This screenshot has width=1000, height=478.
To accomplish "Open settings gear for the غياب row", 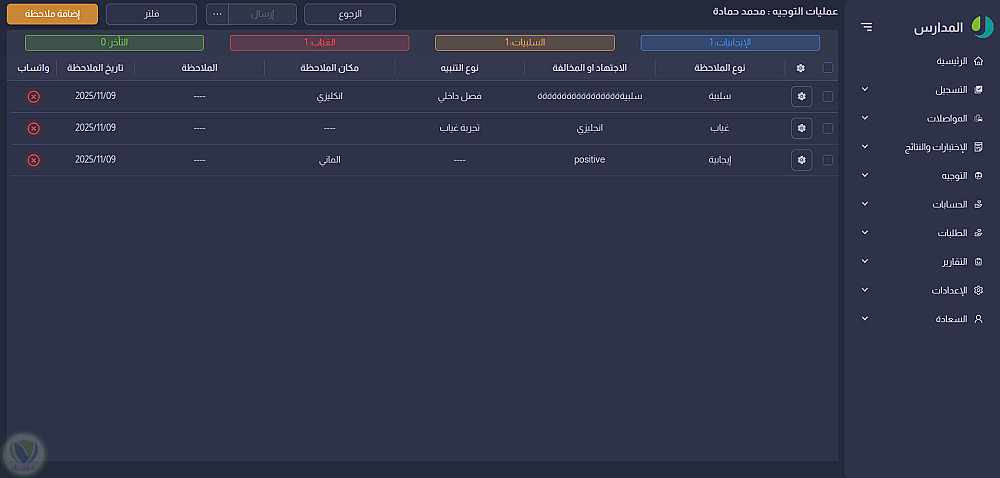I will click(800, 129).
